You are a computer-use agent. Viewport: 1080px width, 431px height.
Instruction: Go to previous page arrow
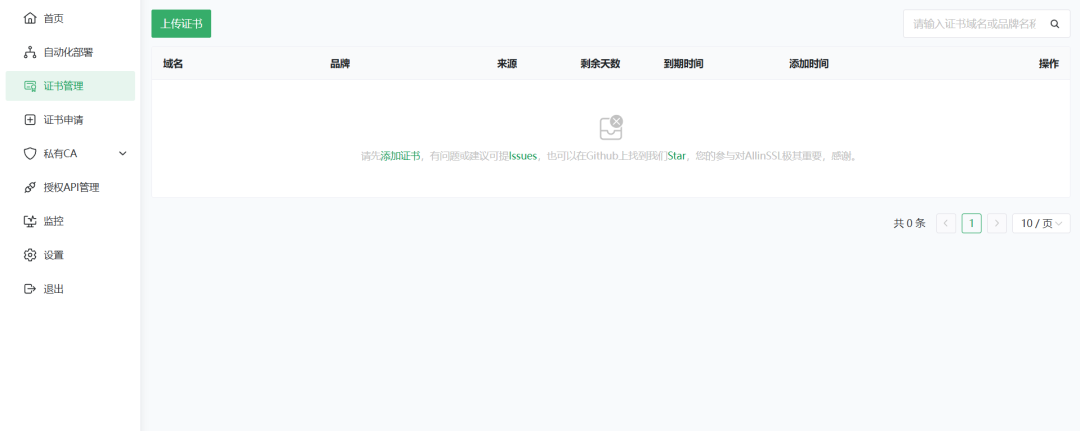tap(946, 223)
